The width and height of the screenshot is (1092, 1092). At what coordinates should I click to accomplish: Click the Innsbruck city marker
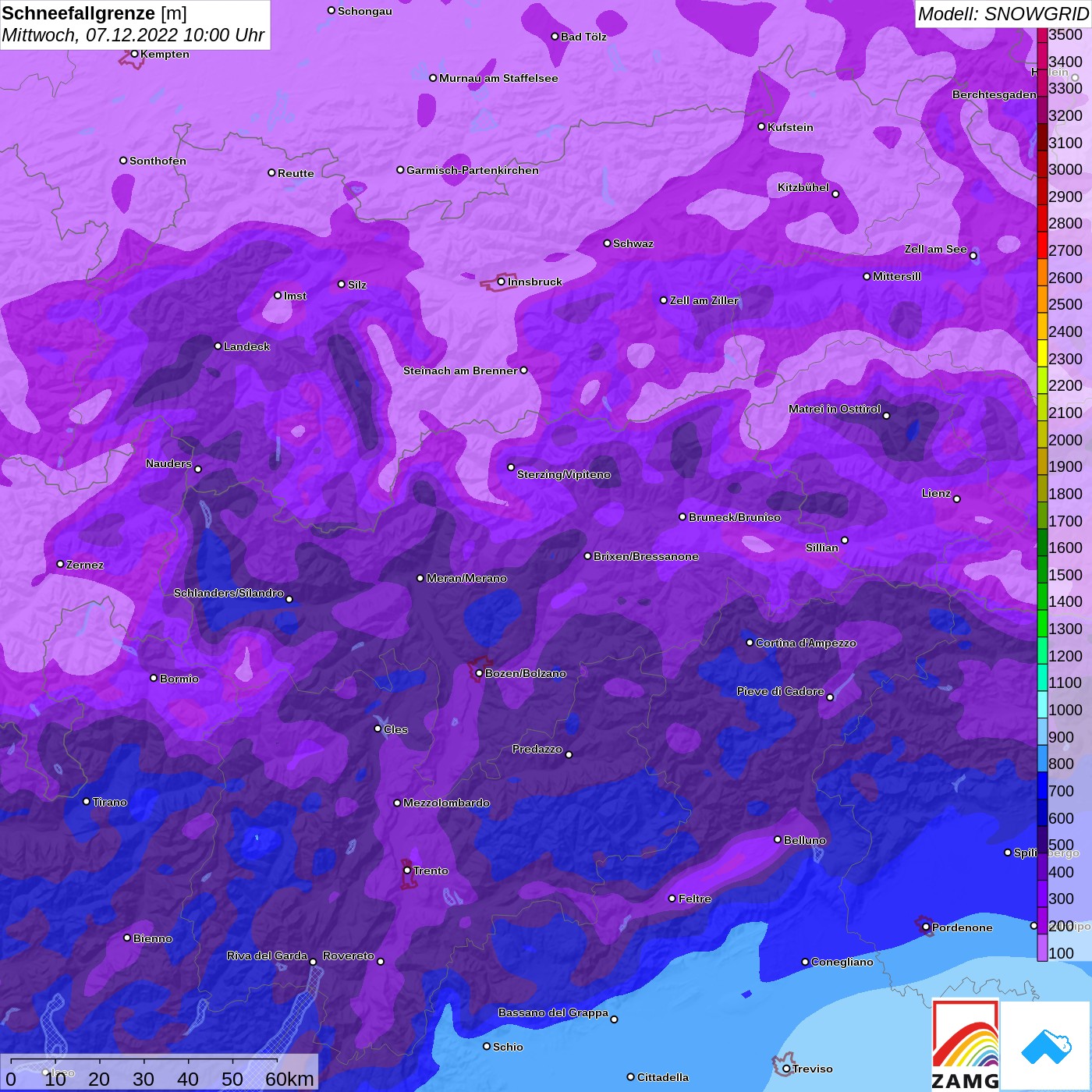(502, 282)
